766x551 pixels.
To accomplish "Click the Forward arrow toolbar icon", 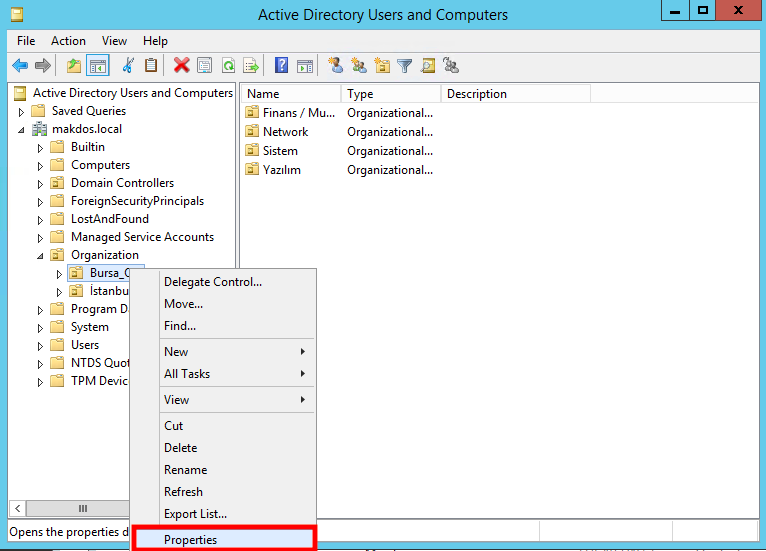I will (43, 65).
